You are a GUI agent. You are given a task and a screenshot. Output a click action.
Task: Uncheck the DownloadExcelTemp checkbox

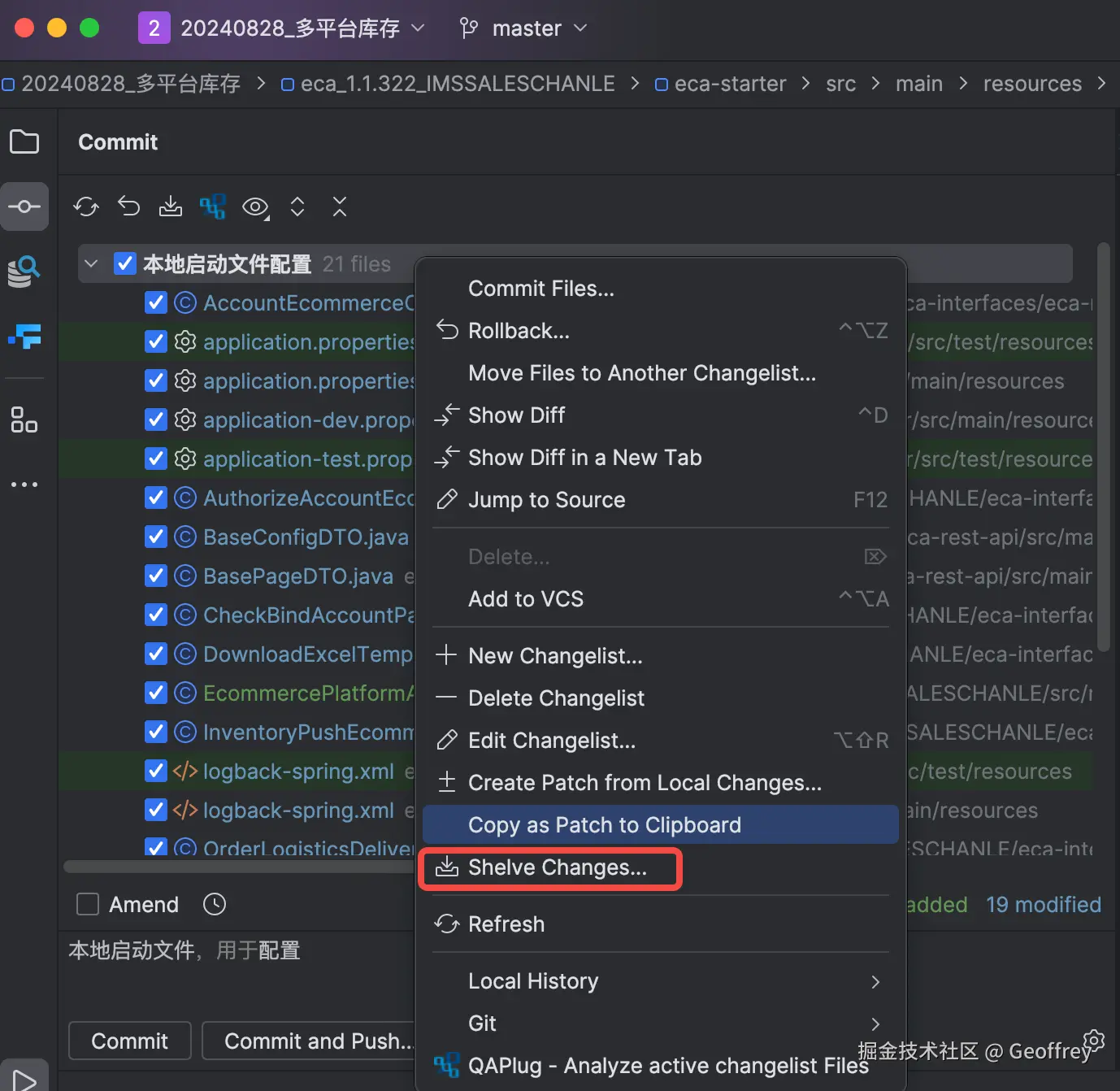coord(156,654)
